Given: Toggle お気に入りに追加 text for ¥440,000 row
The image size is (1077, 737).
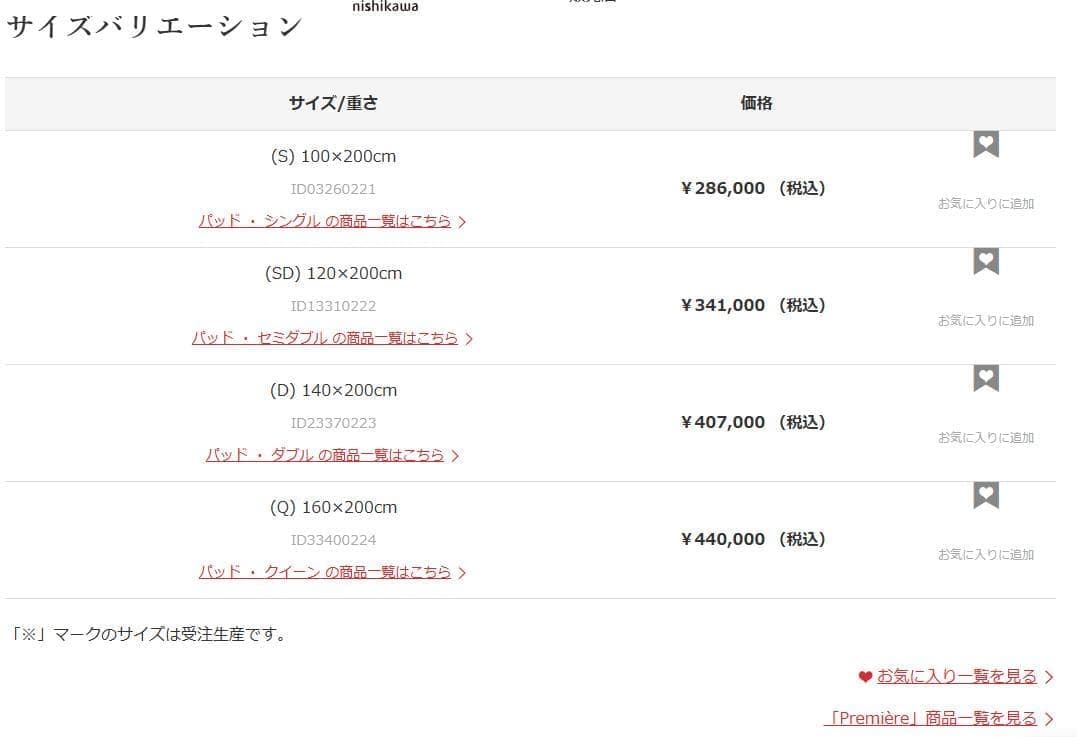Looking at the screenshot, I should [985, 555].
